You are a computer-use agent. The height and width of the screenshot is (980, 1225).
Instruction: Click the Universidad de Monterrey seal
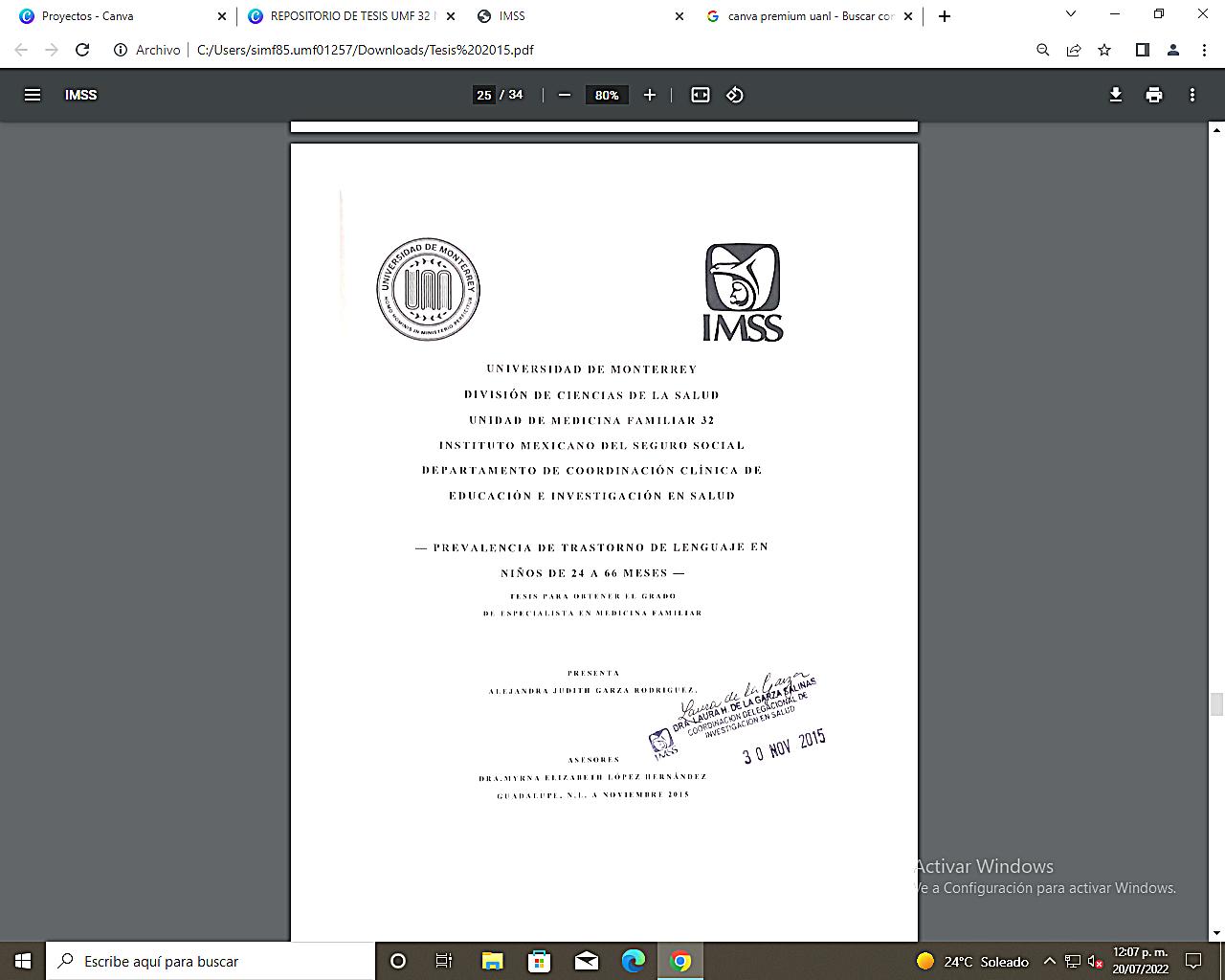point(428,289)
